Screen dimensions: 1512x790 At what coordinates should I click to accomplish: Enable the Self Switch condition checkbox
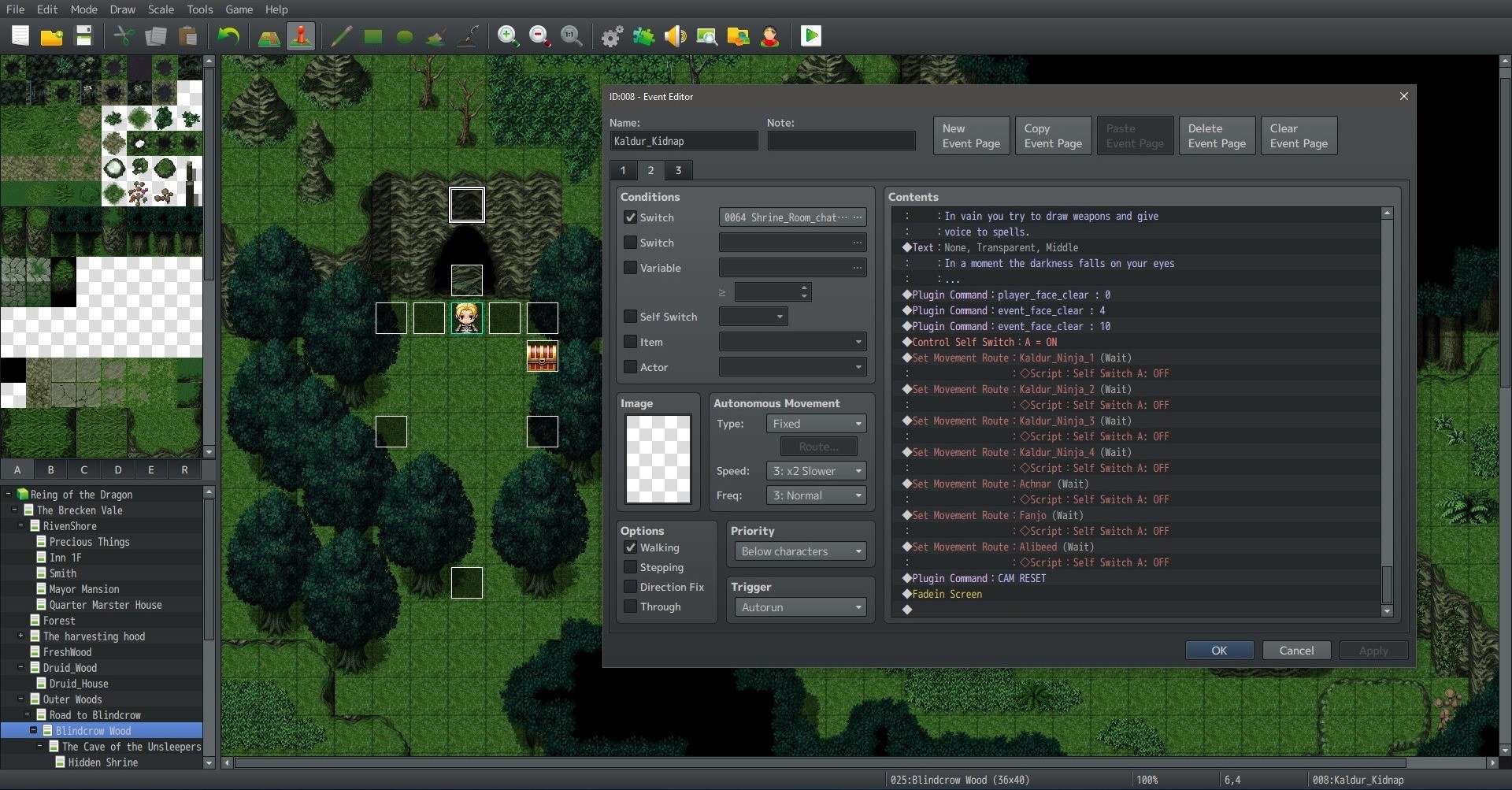point(630,317)
